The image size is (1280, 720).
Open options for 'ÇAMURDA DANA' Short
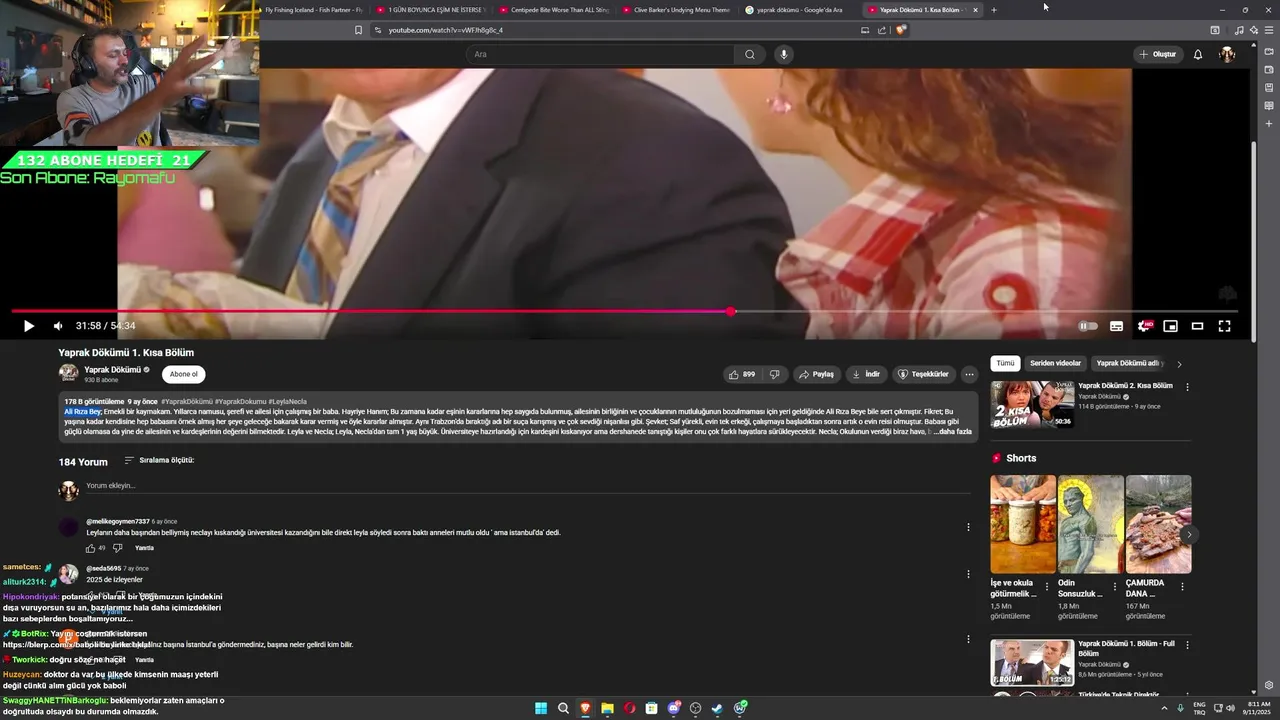(x=1183, y=587)
